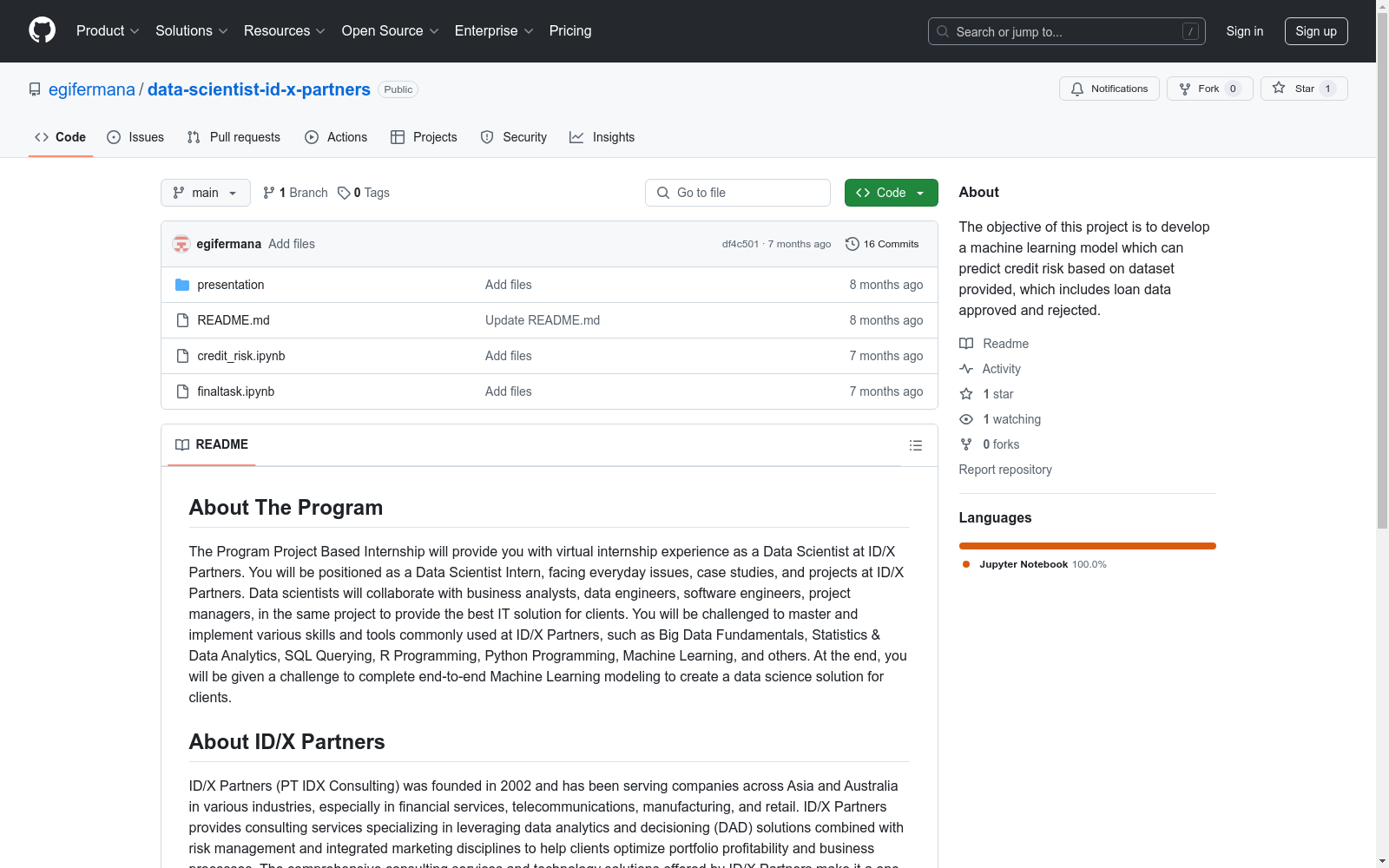The height and width of the screenshot is (868, 1389).
Task: Switch to the Code tab
Action: point(60,137)
